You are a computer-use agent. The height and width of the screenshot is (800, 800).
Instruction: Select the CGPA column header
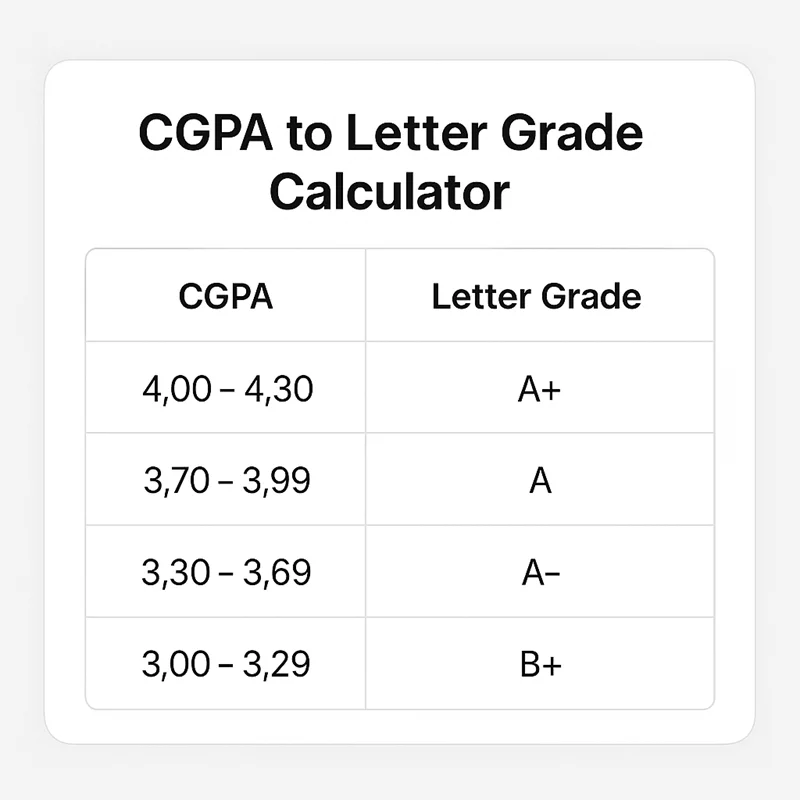pyautogui.click(x=226, y=296)
